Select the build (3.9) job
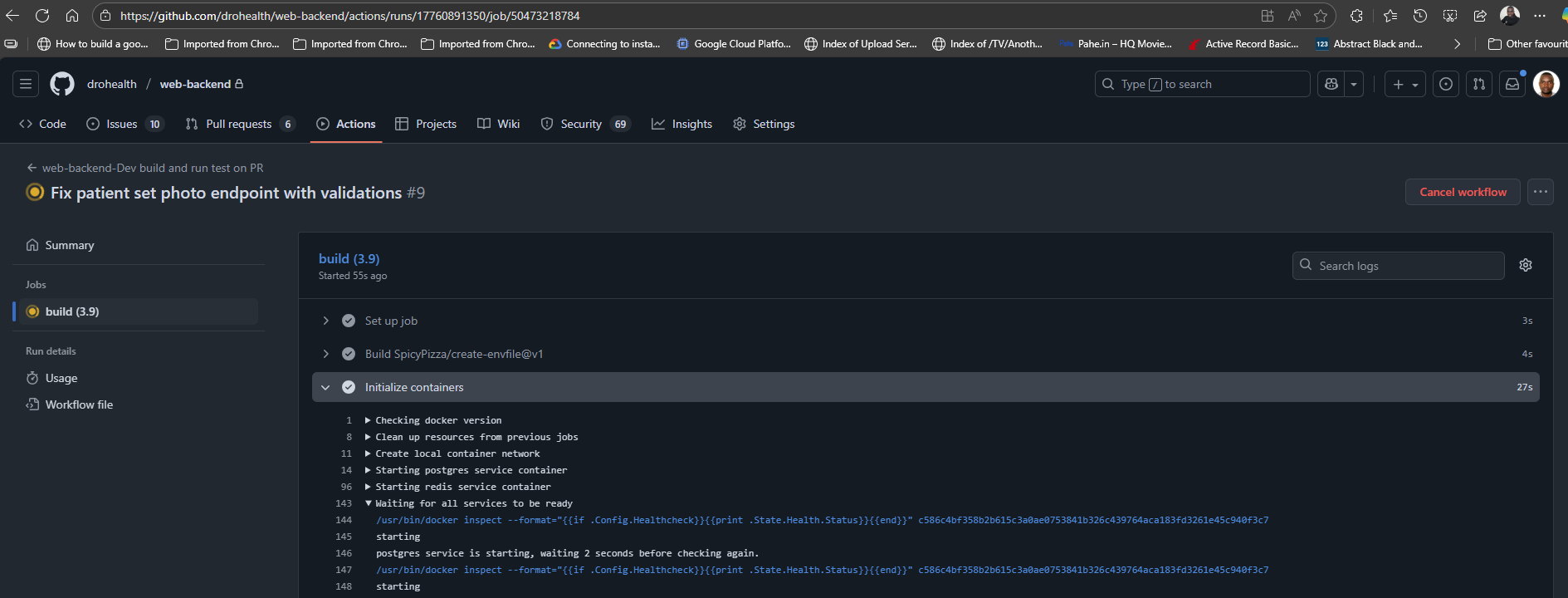 pyautogui.click(x=72, y=311)
